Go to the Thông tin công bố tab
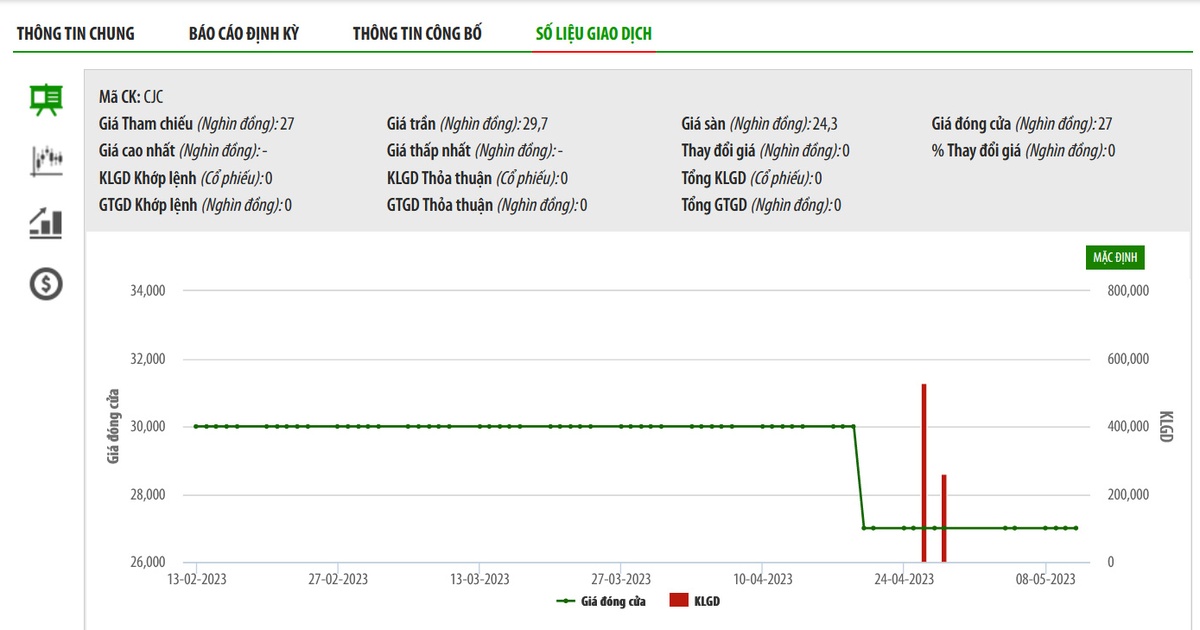Screen dimensions: 1200x630 click(417, 34)
